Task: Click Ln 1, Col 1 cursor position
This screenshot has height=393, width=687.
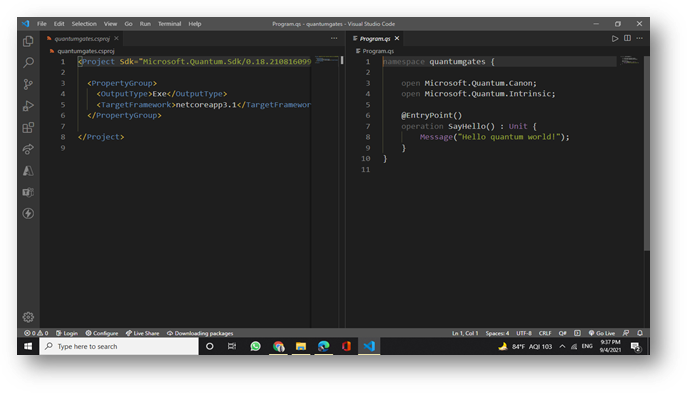Action: pos(465,333)
